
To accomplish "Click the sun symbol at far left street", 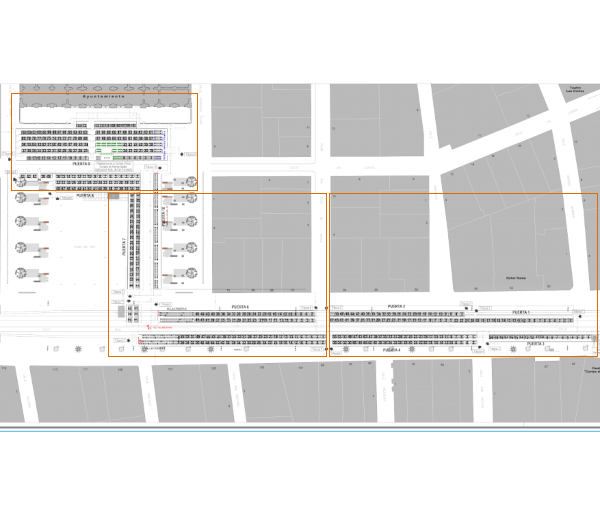I will coord(78,348).
